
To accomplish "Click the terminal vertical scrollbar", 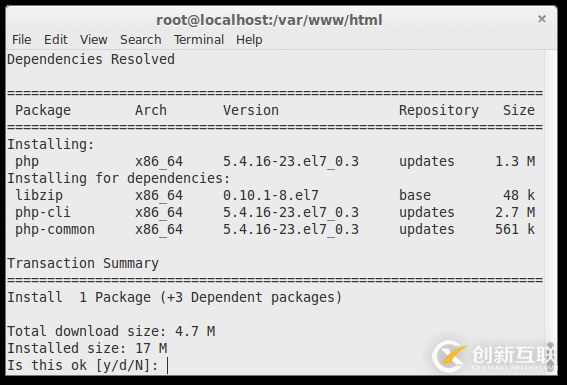I will (x=551, y=212).
